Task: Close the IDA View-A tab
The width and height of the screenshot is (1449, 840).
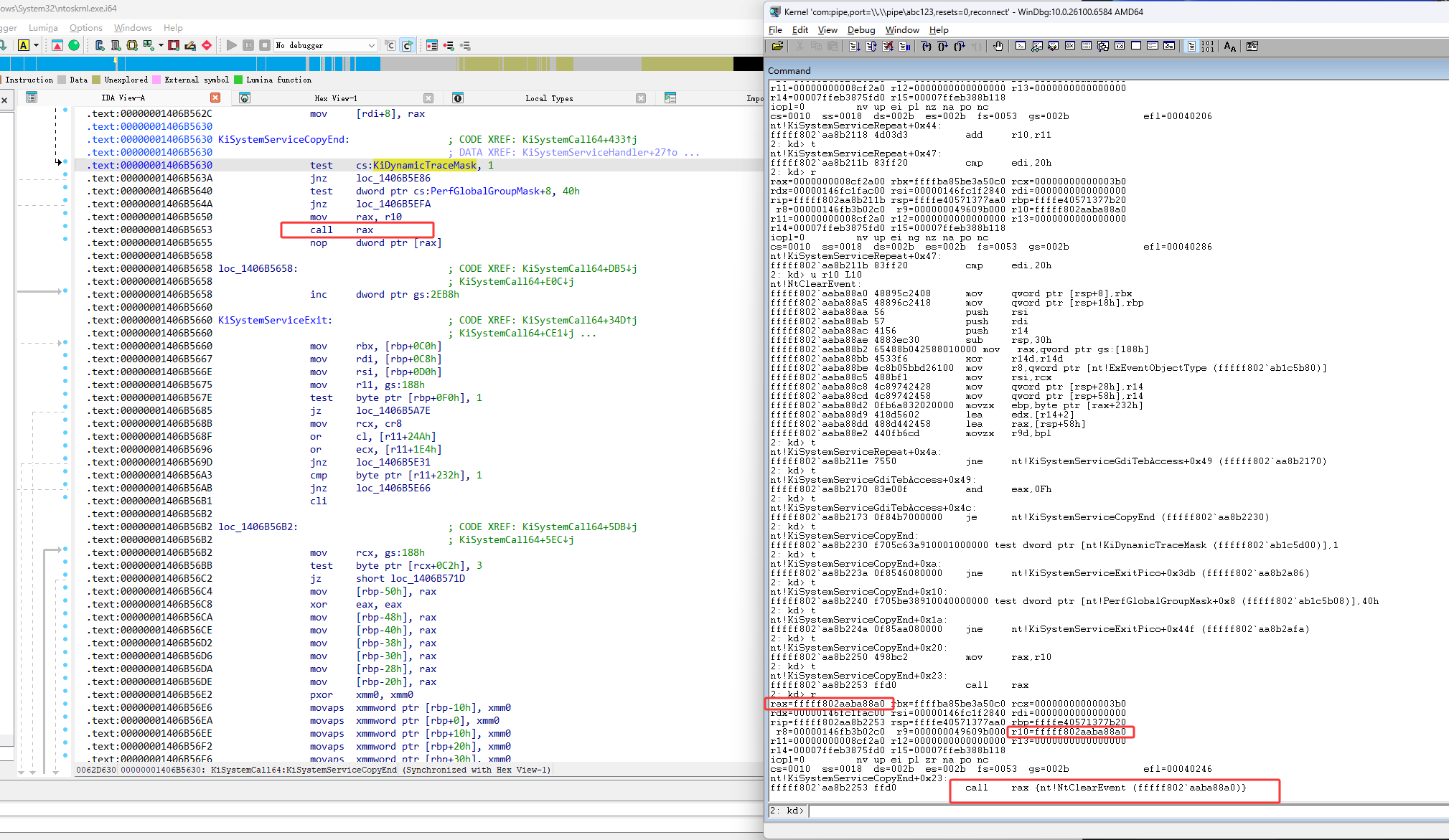Action: (215, 98)
